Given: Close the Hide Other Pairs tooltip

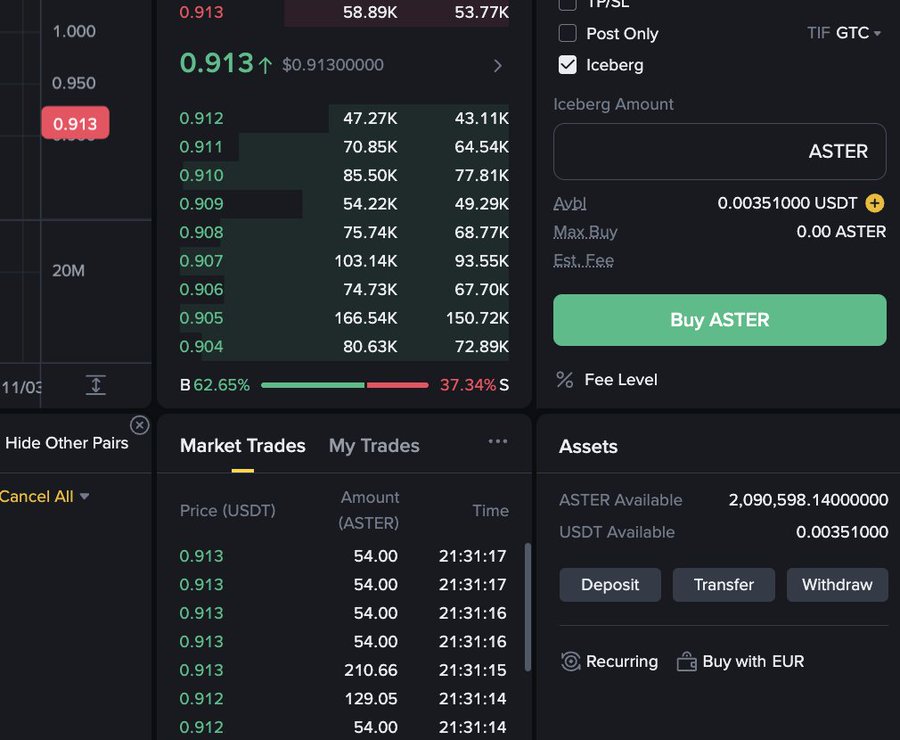Looking at the screenshot, I should 140,424.
